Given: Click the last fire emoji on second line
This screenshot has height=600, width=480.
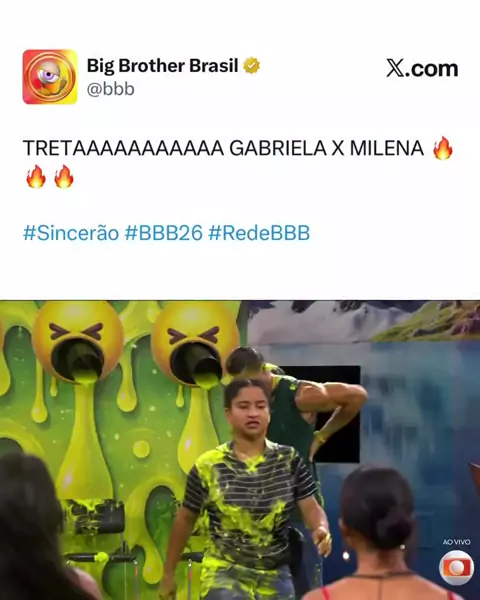Looking at the screenshot, I should pos(64,177).
